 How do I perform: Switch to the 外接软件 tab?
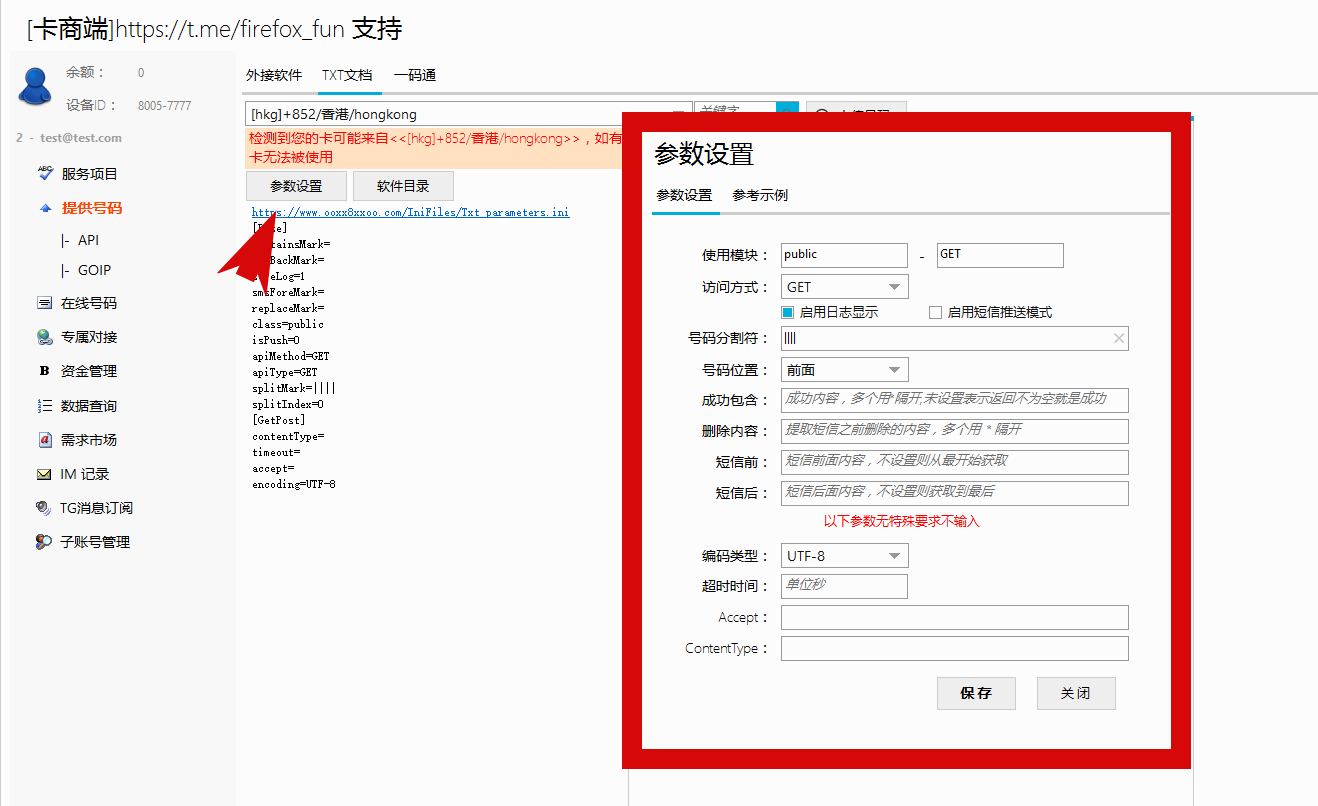click(274, 75)
